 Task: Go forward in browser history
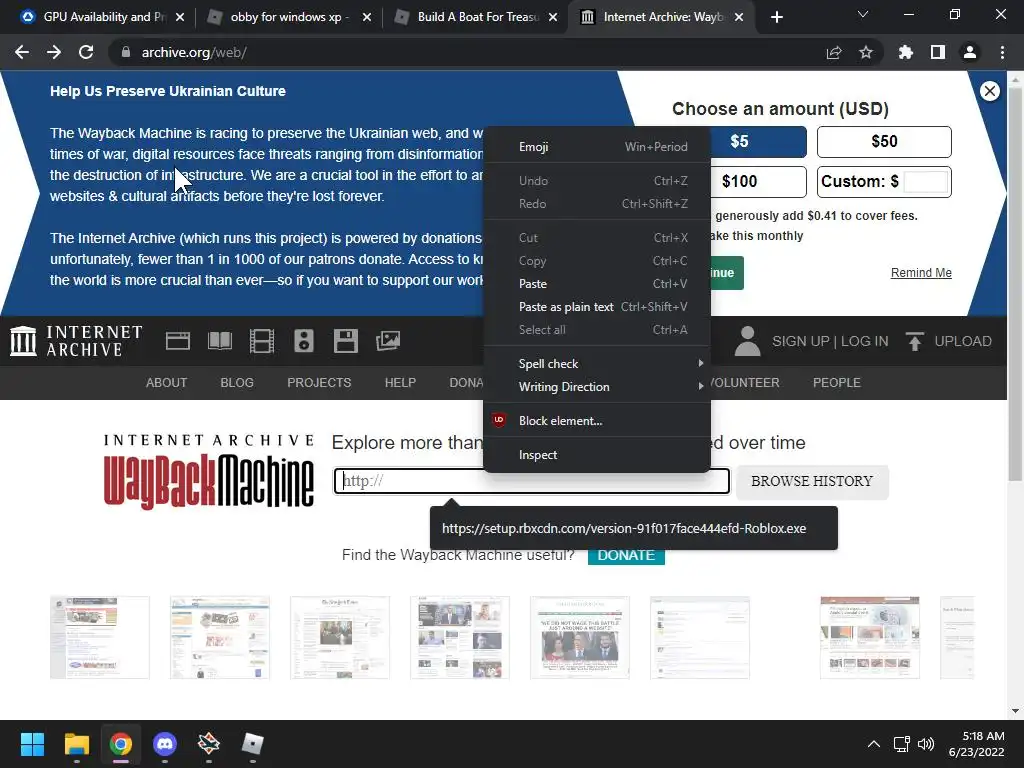pos(54,52)
